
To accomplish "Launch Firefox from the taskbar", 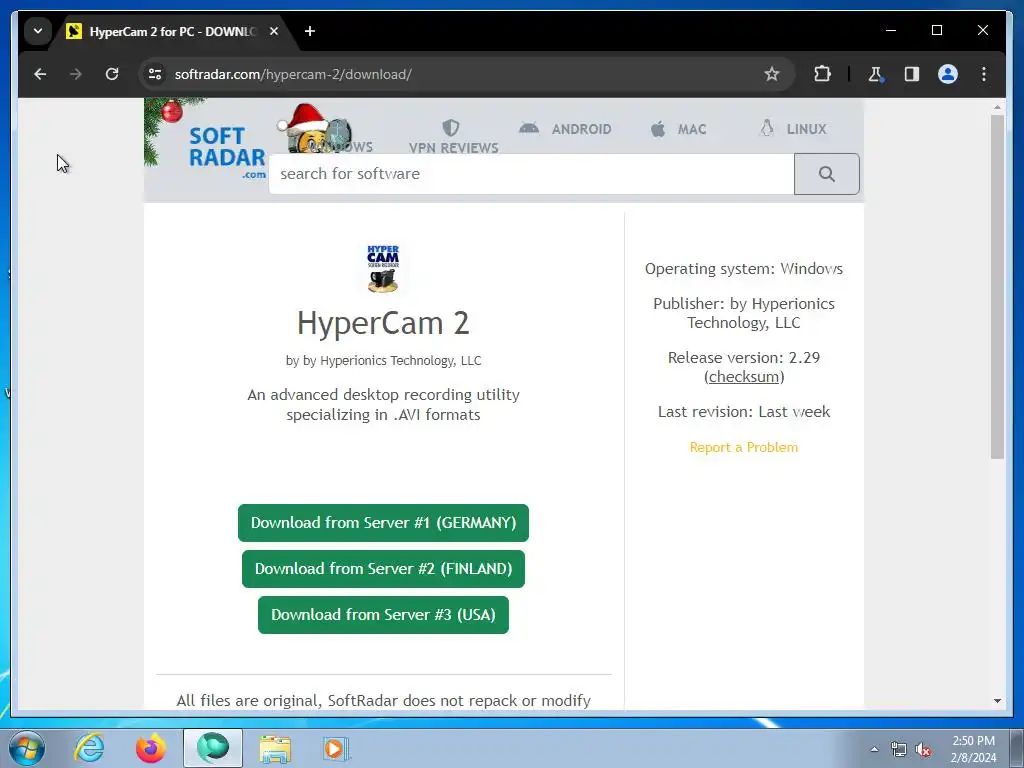I will click(x=151, y=748).
